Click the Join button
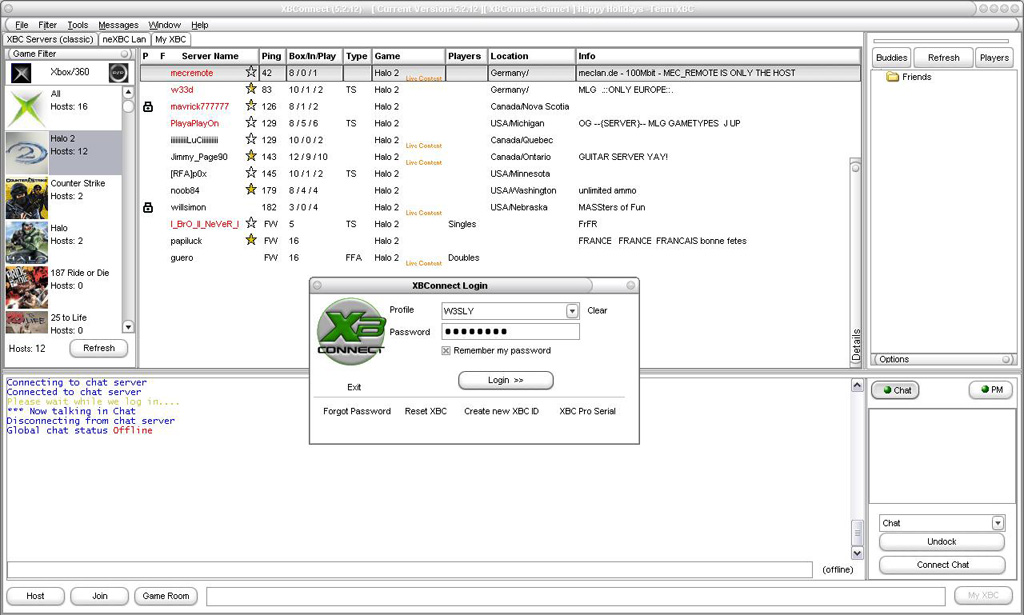Screen dimensions: 1024x615 pos(99,596)
